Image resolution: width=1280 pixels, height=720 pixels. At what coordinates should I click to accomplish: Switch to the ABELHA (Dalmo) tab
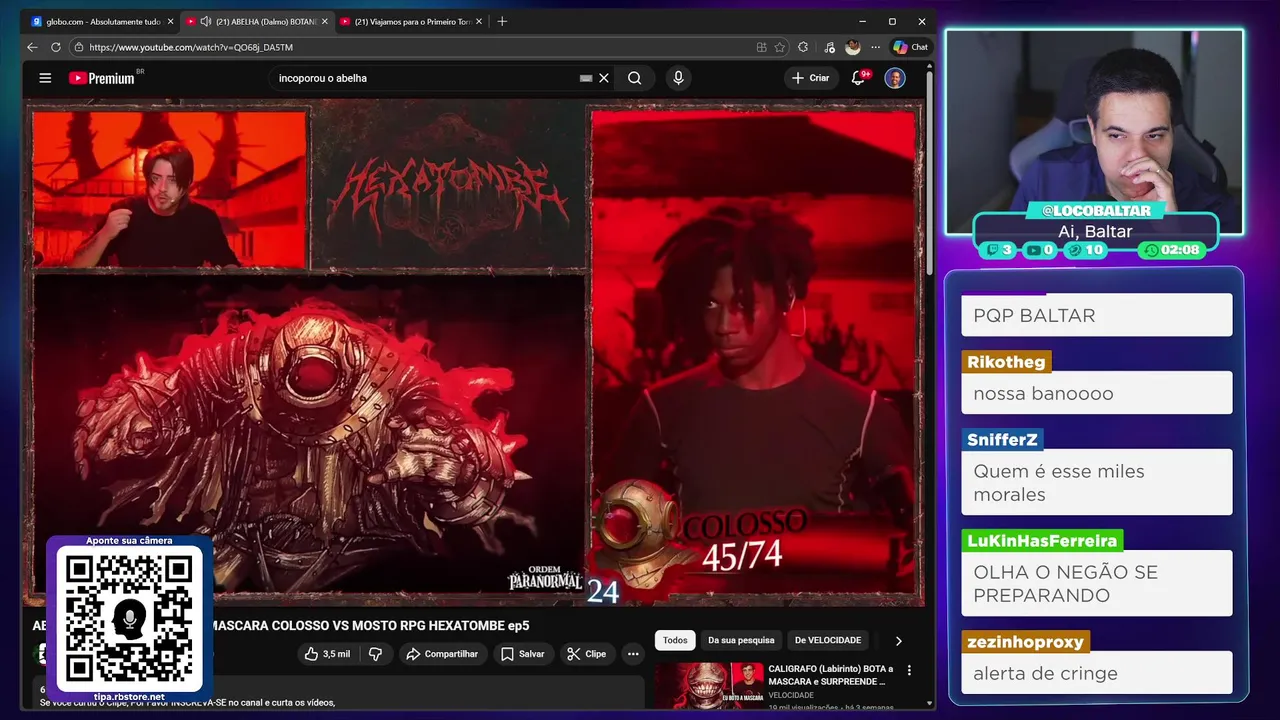[258, 21]
